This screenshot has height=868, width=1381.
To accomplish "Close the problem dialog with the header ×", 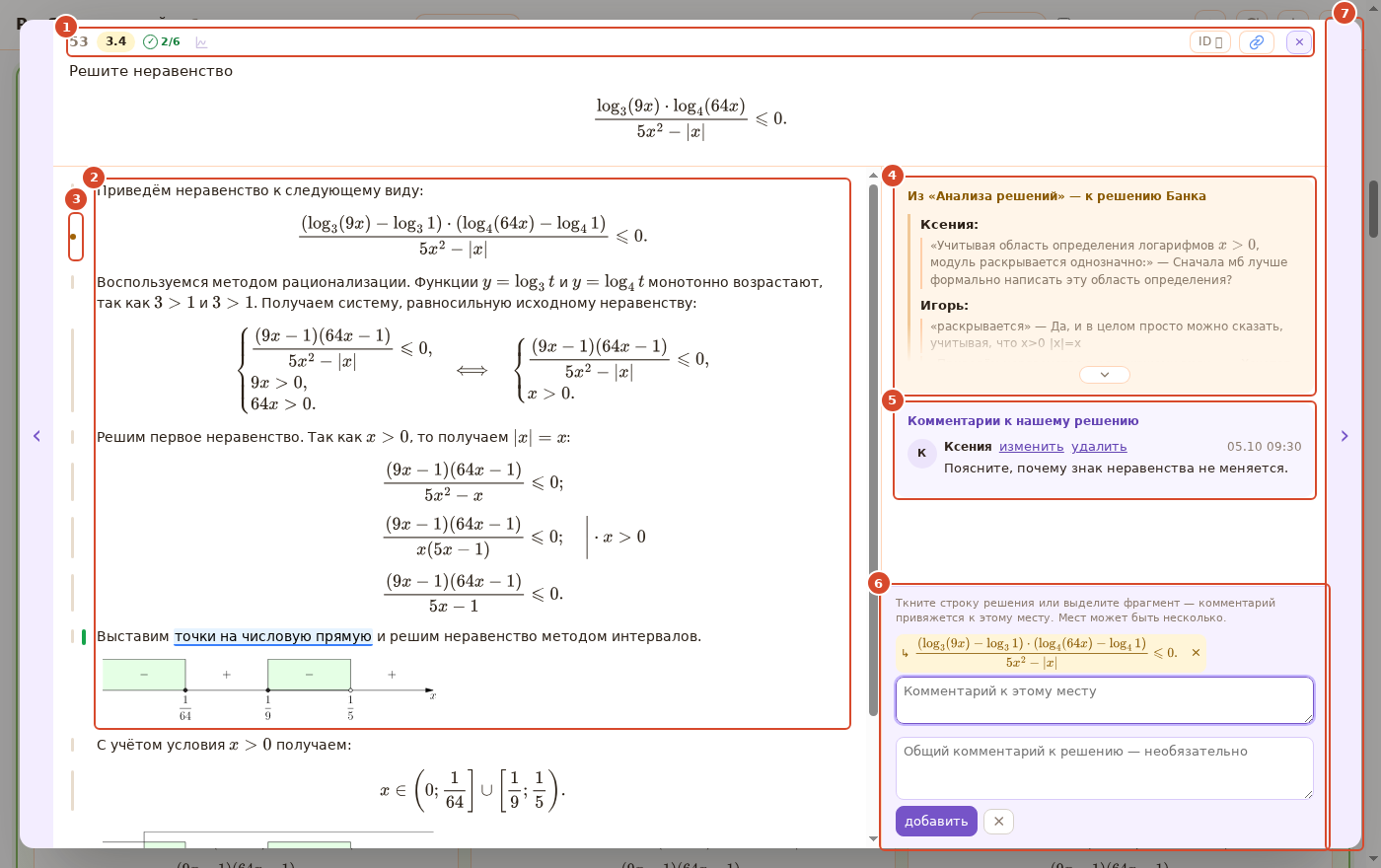I will (x=1299, y=42).
